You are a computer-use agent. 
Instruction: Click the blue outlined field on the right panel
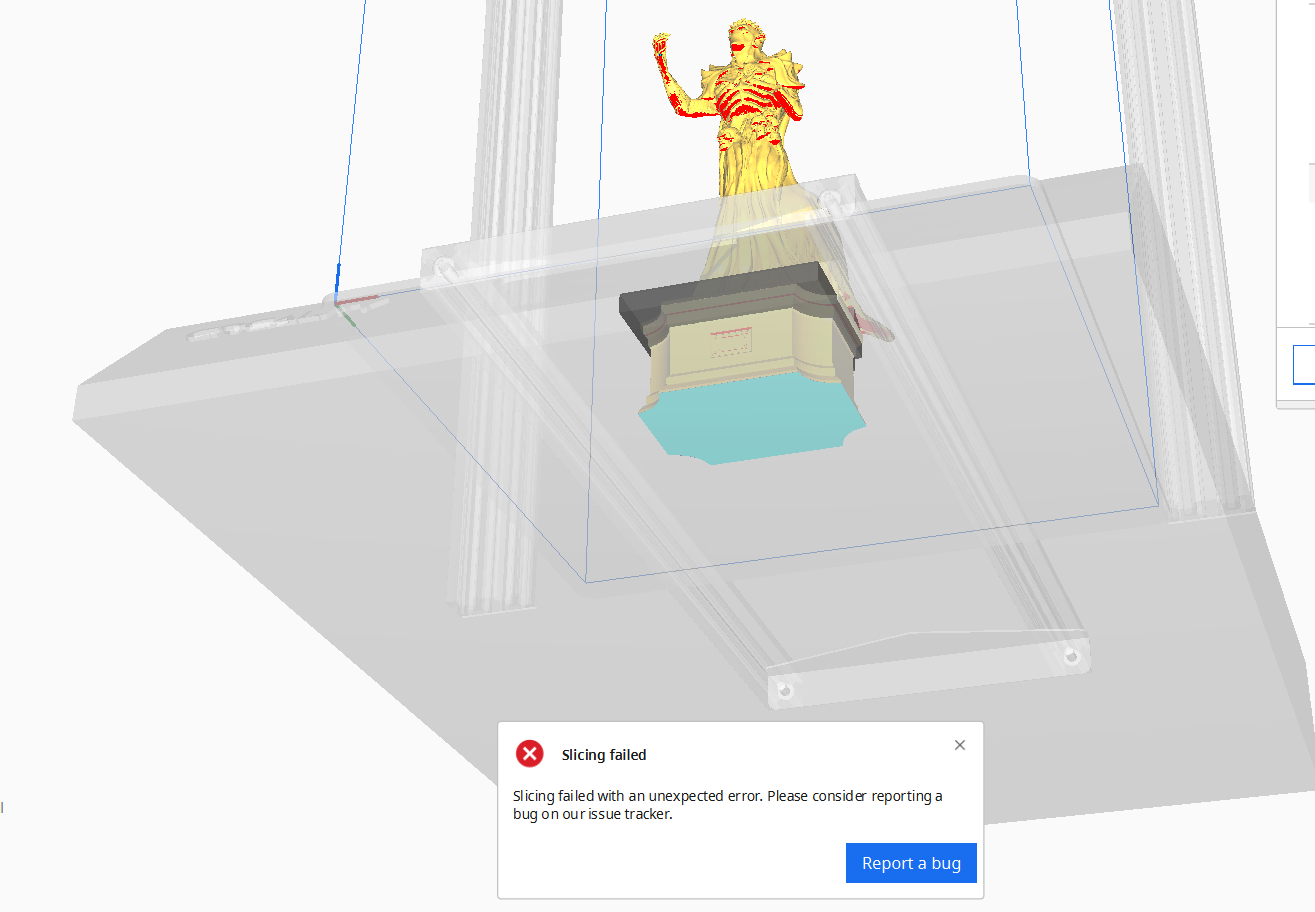[x=1305, y=365]
